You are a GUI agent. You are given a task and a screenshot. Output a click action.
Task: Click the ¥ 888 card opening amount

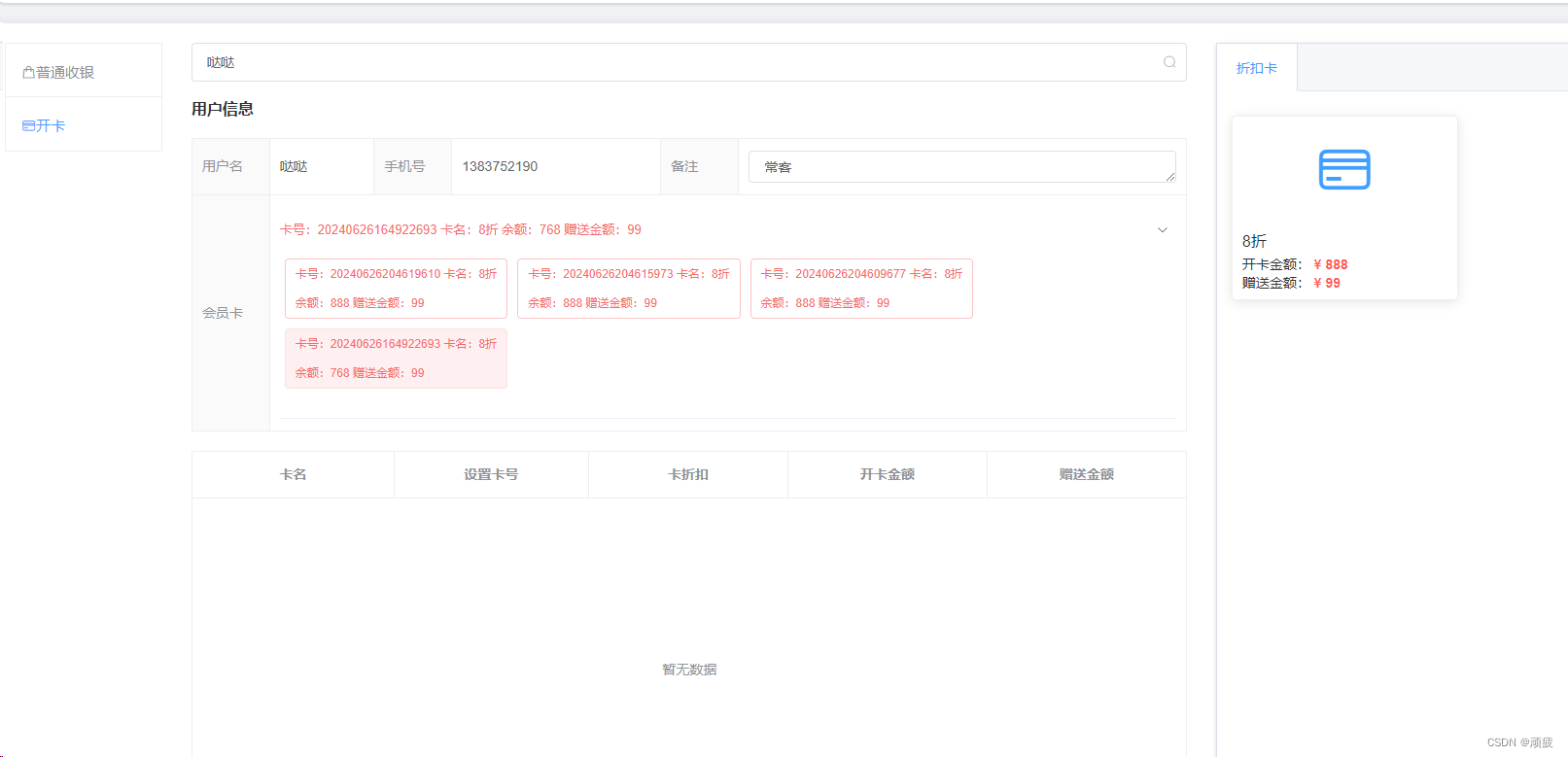click(x=1330, y=264)
